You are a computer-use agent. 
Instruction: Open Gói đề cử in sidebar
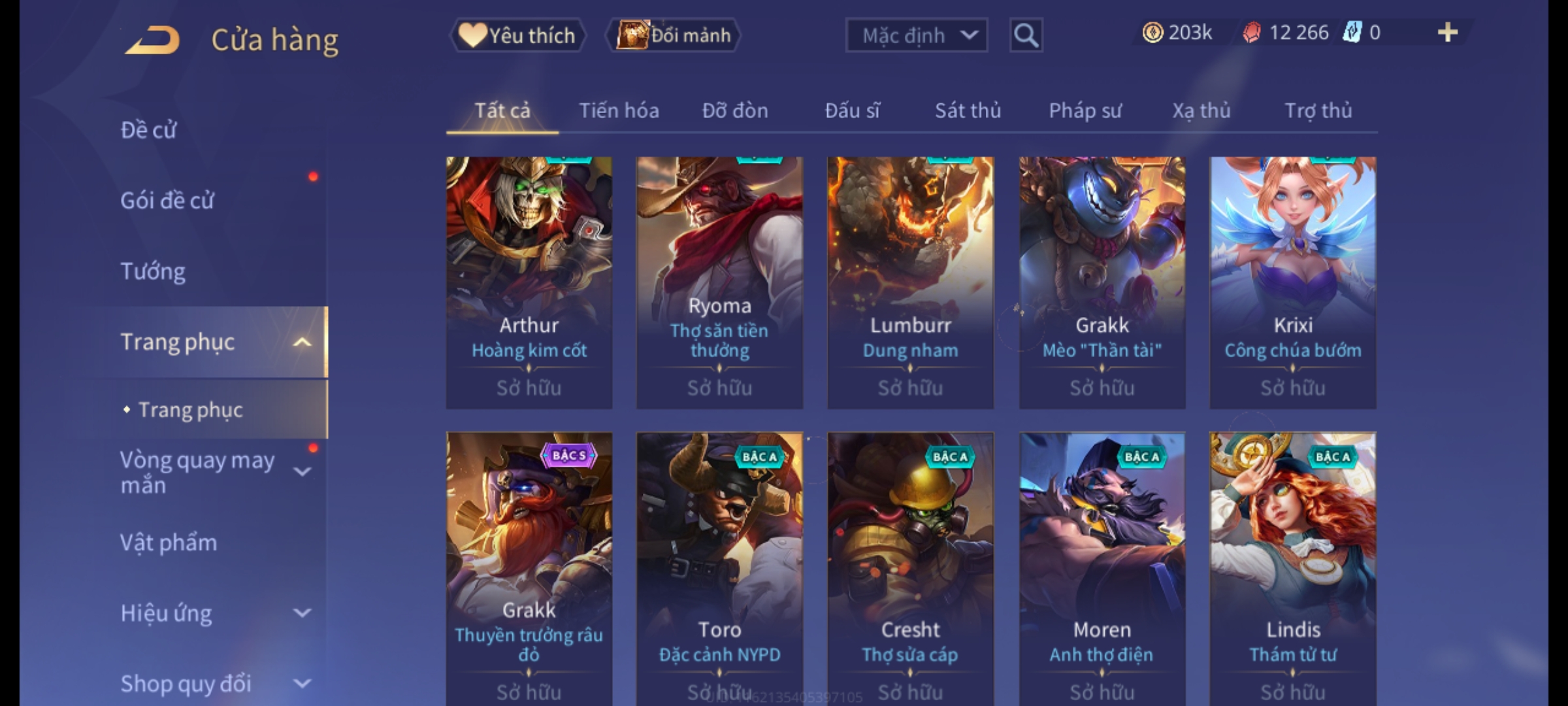point(167,200)
